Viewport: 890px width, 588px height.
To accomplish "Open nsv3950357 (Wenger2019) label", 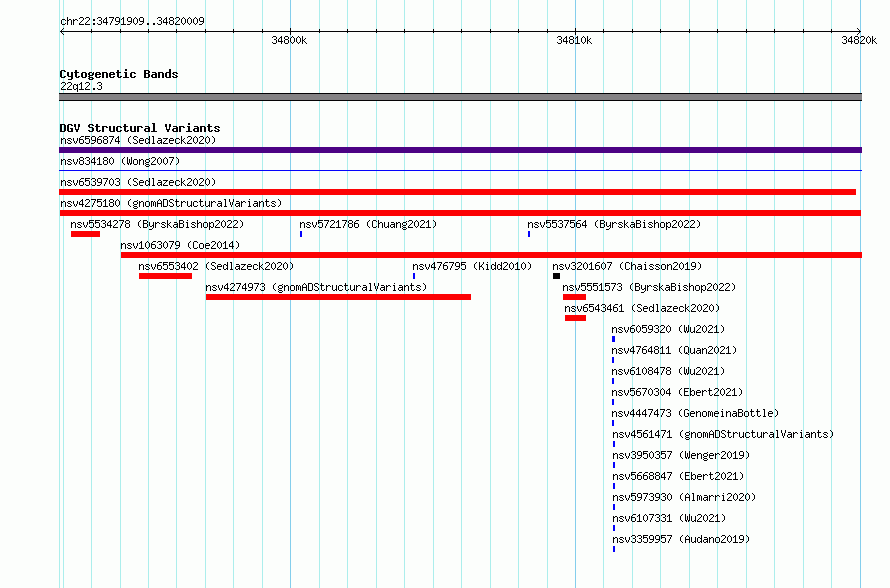I will pos(681,455).
